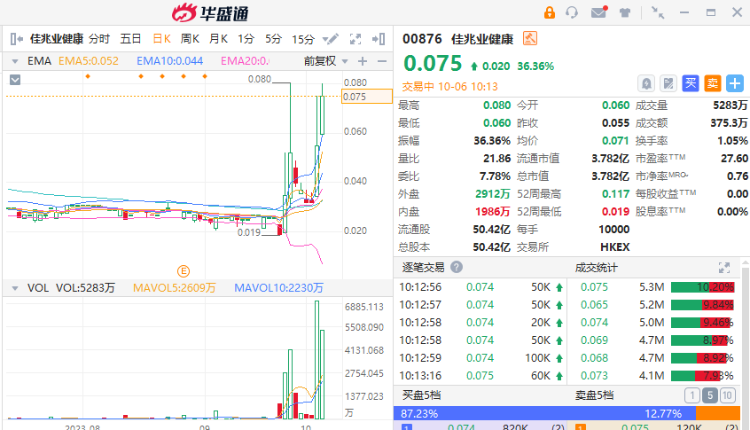Click the 量比 value 21.86
750x430 pixels.
(497, 158)
